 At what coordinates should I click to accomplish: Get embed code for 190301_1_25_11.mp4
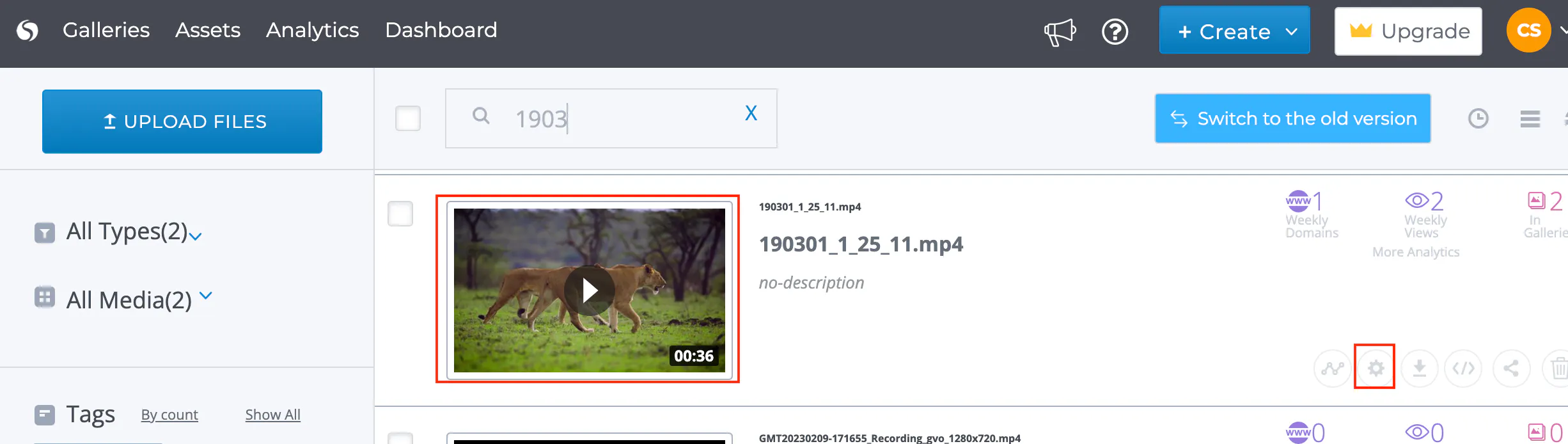pos(1463,369)
